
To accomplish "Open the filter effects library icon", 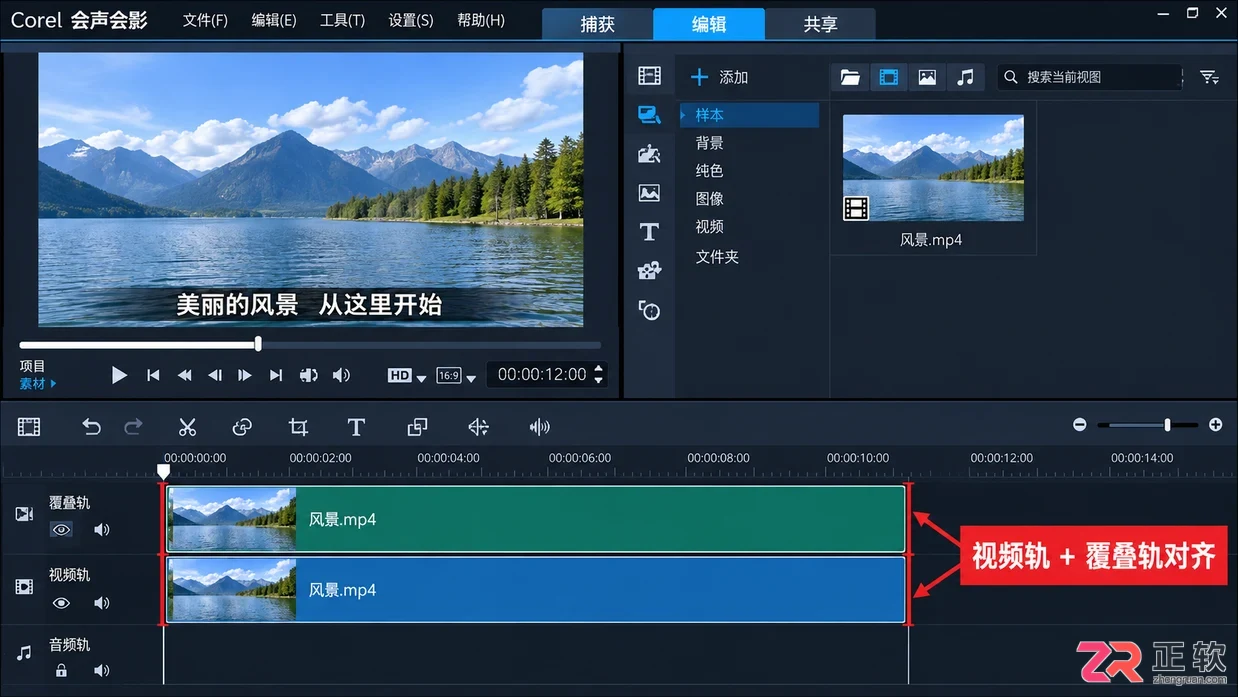I will coord(650,271).
